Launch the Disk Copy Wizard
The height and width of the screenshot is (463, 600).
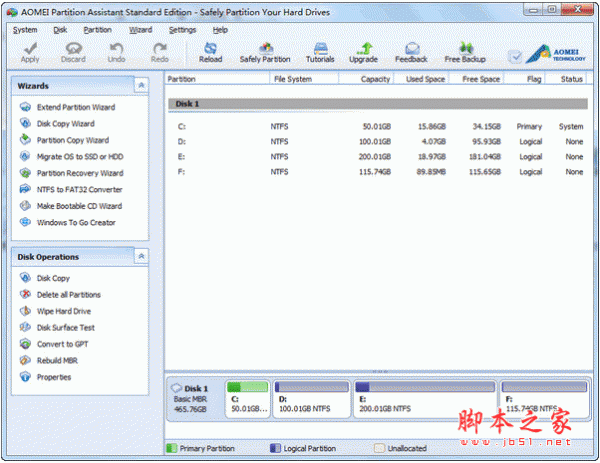point(65,124)
